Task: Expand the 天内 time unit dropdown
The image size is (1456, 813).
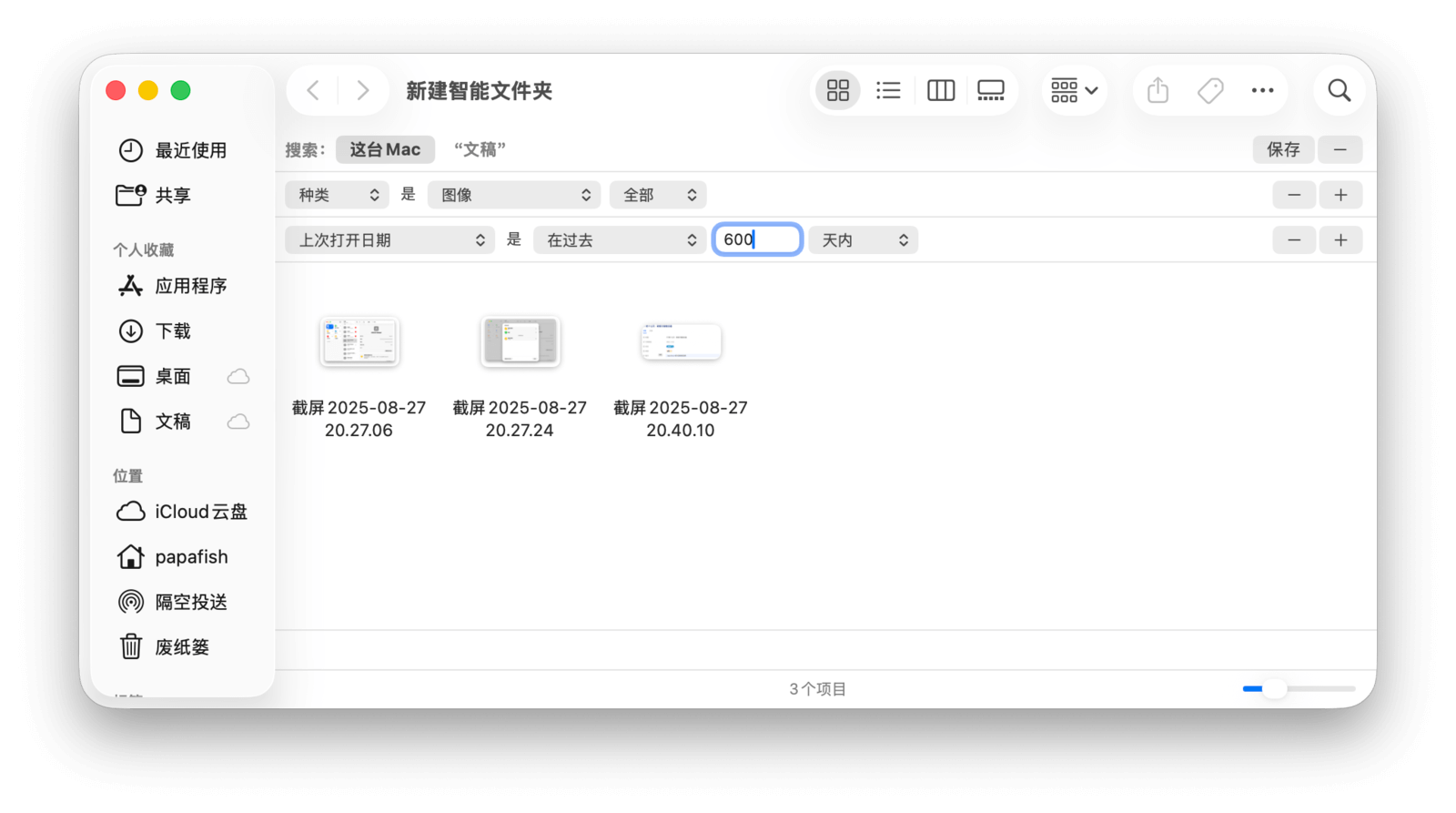Action: pyautogui.click(x=863, y=240)
